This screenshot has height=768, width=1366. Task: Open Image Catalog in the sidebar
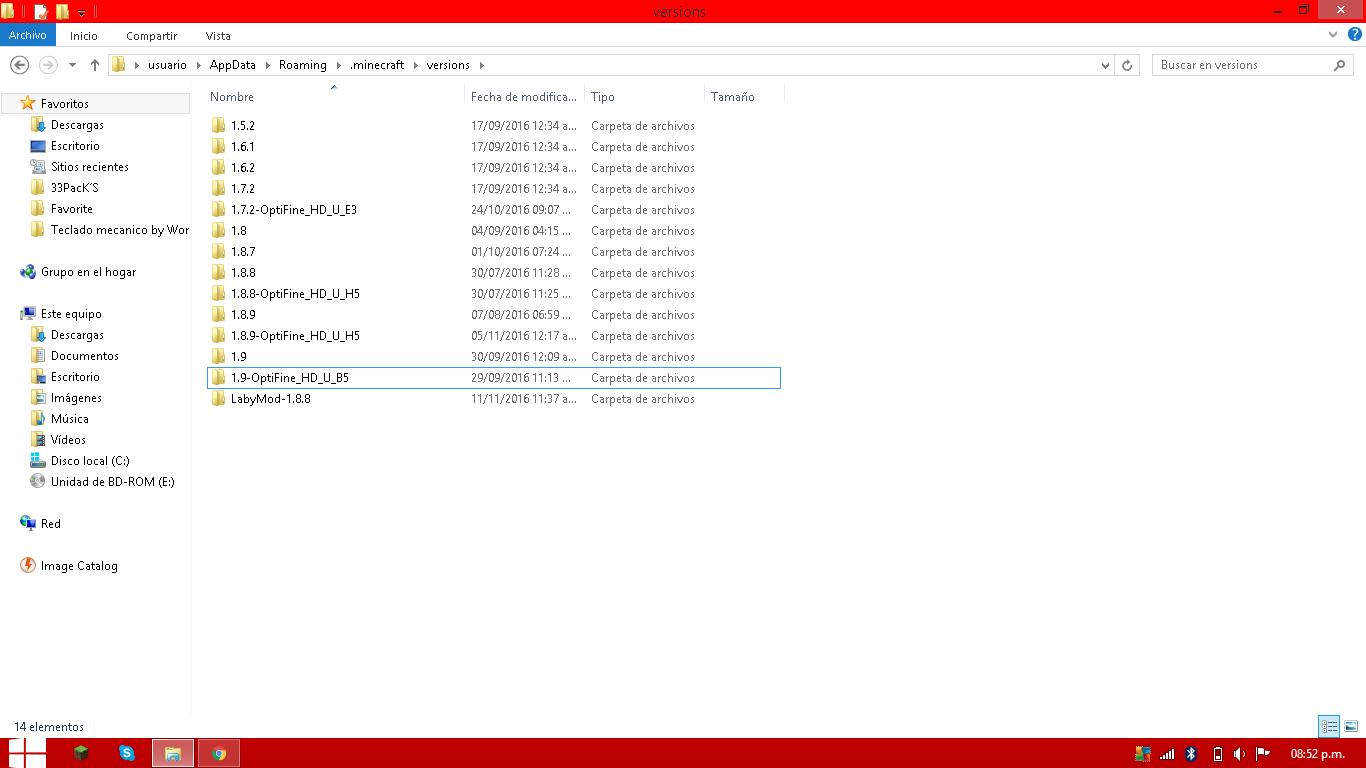(79, 566)
